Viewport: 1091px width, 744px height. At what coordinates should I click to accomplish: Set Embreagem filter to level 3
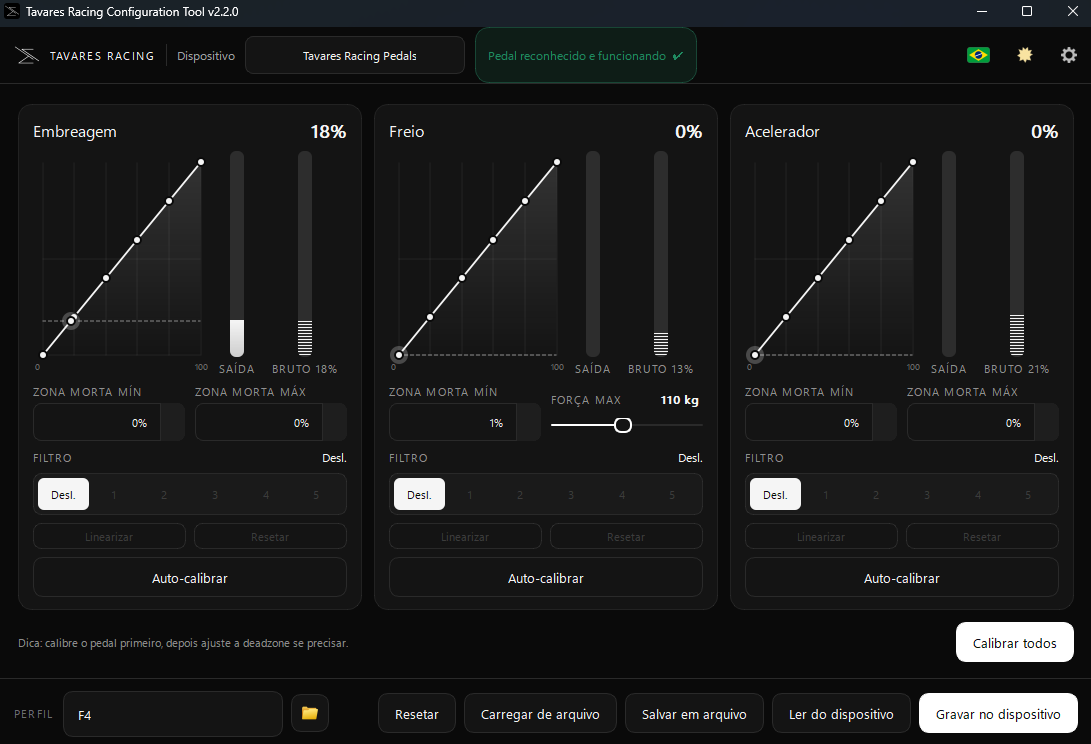tap(215, 495)
